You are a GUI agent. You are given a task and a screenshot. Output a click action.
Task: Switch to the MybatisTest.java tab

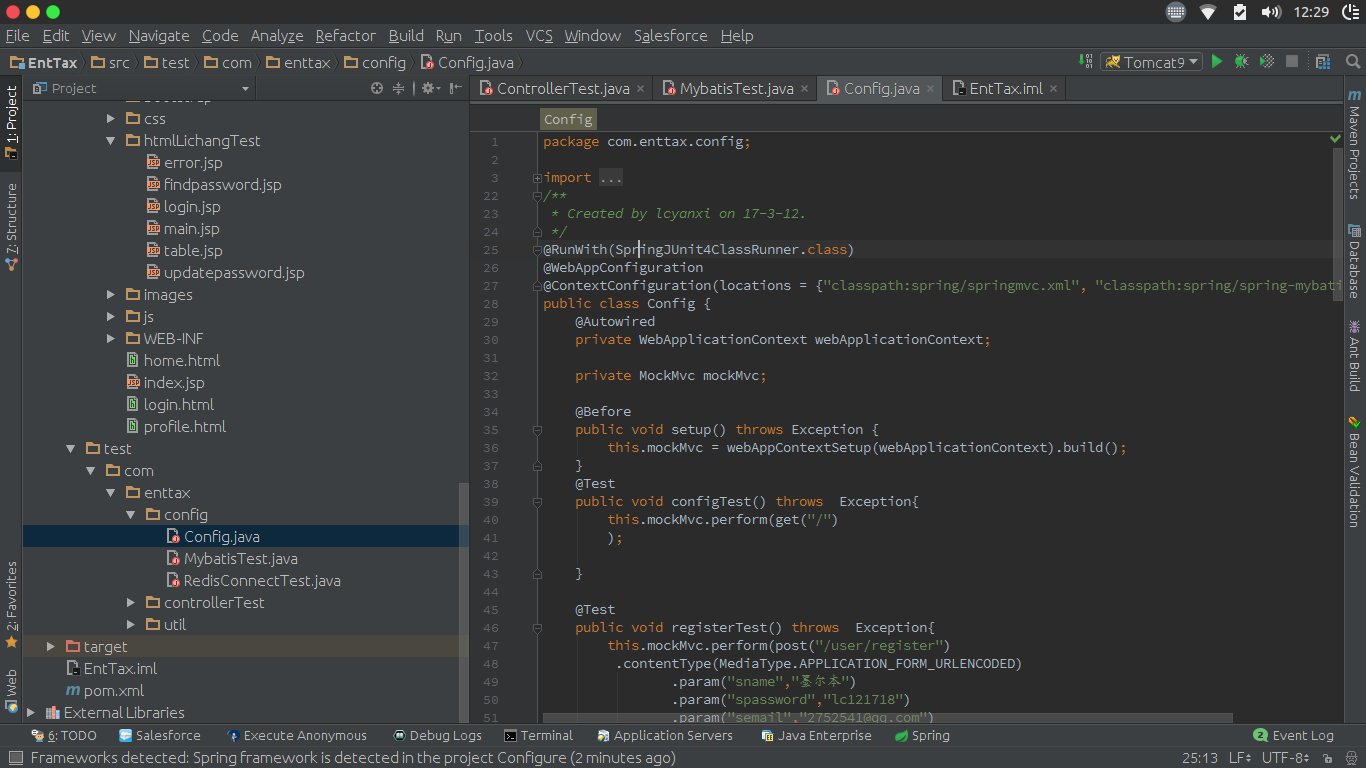coord(736,89)
